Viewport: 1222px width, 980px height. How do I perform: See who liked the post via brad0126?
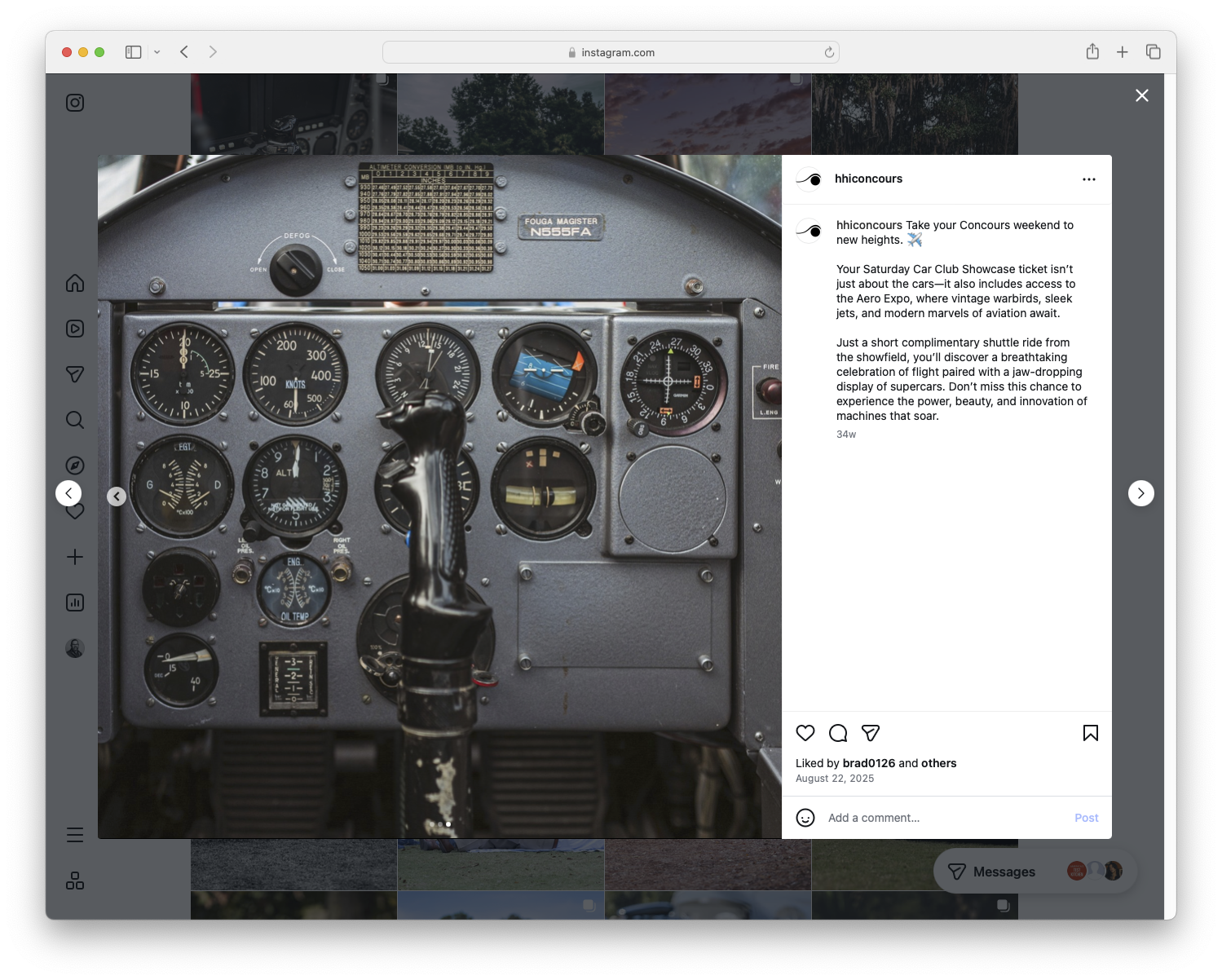pos(868,763)
